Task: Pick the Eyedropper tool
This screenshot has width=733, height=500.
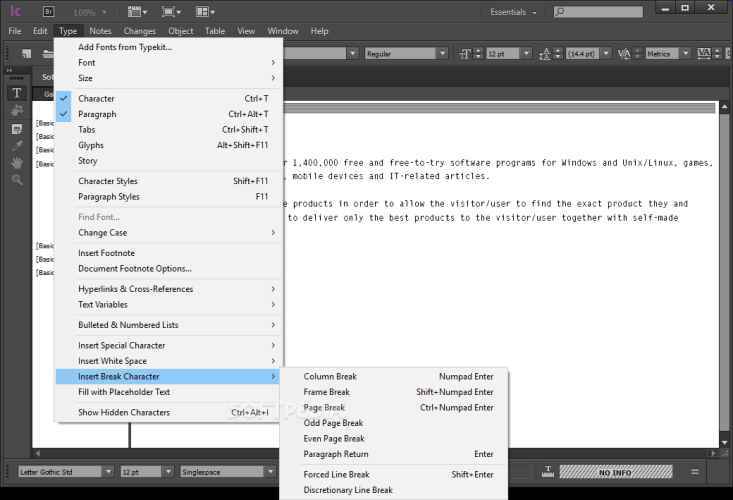Action: [x=17, y=146]
